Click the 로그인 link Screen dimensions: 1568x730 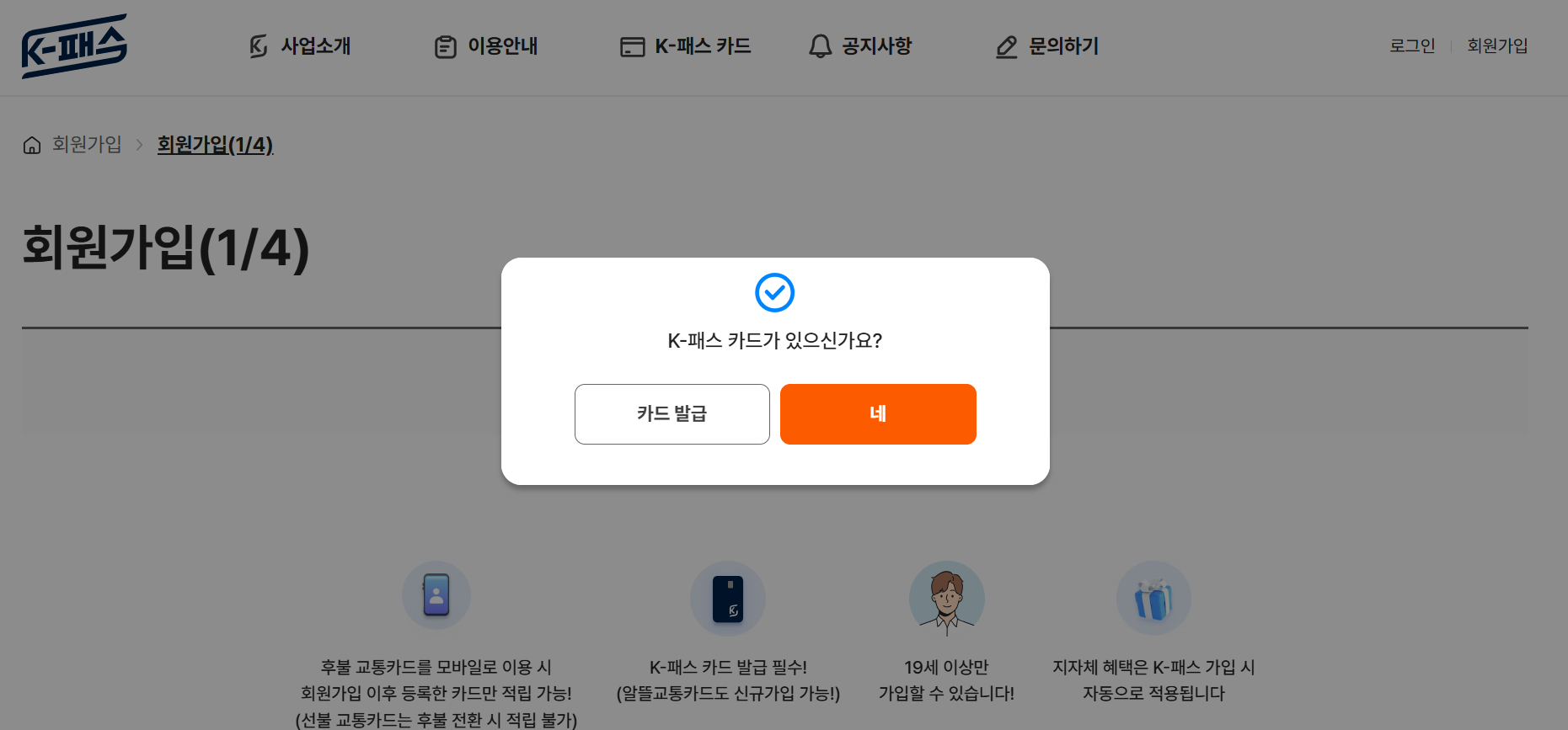coord(1412,45)
